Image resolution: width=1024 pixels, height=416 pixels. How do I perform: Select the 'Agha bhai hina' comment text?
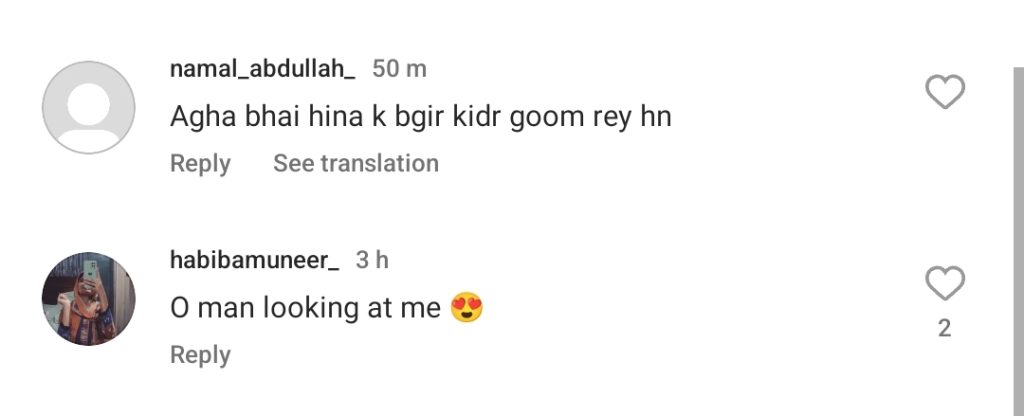click(420, 117)
